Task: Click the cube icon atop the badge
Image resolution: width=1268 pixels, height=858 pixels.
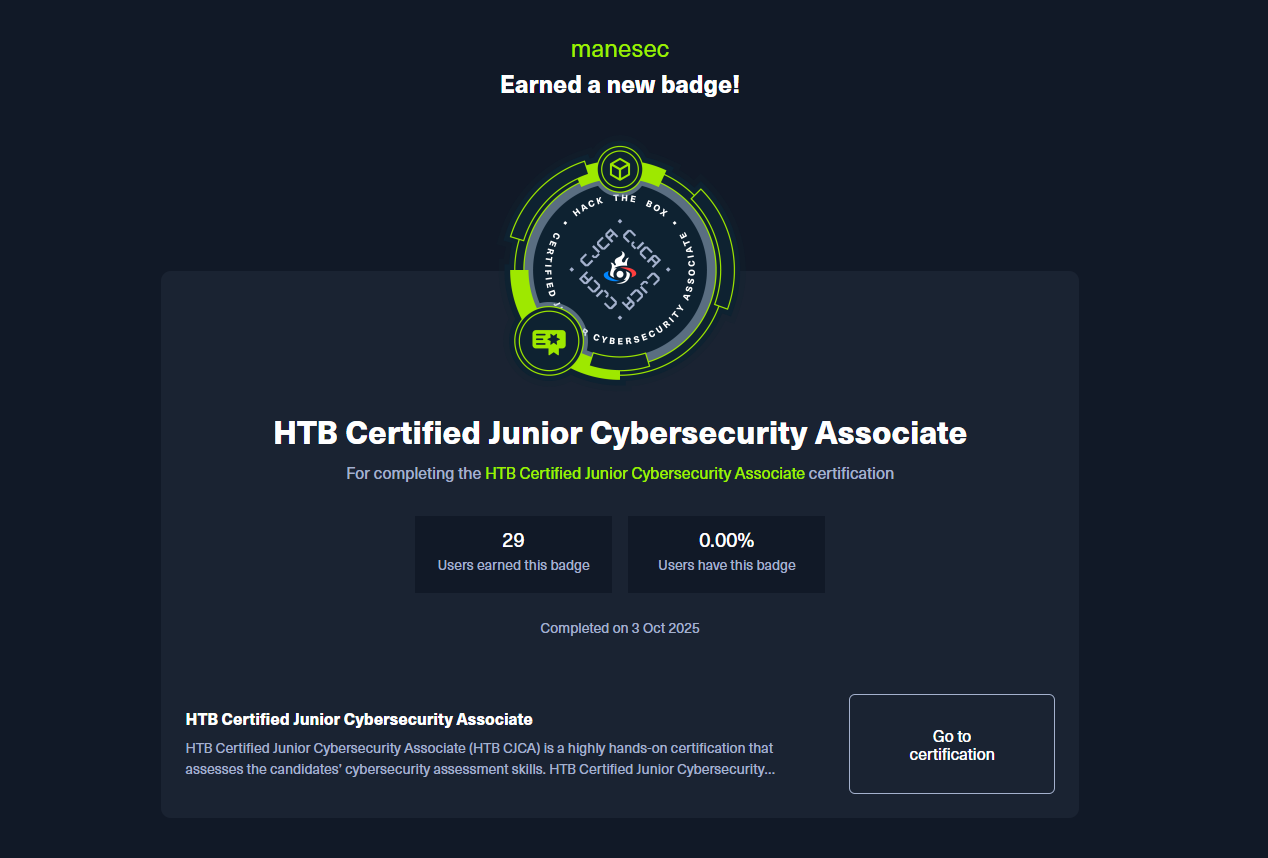Action: [620, 169]
